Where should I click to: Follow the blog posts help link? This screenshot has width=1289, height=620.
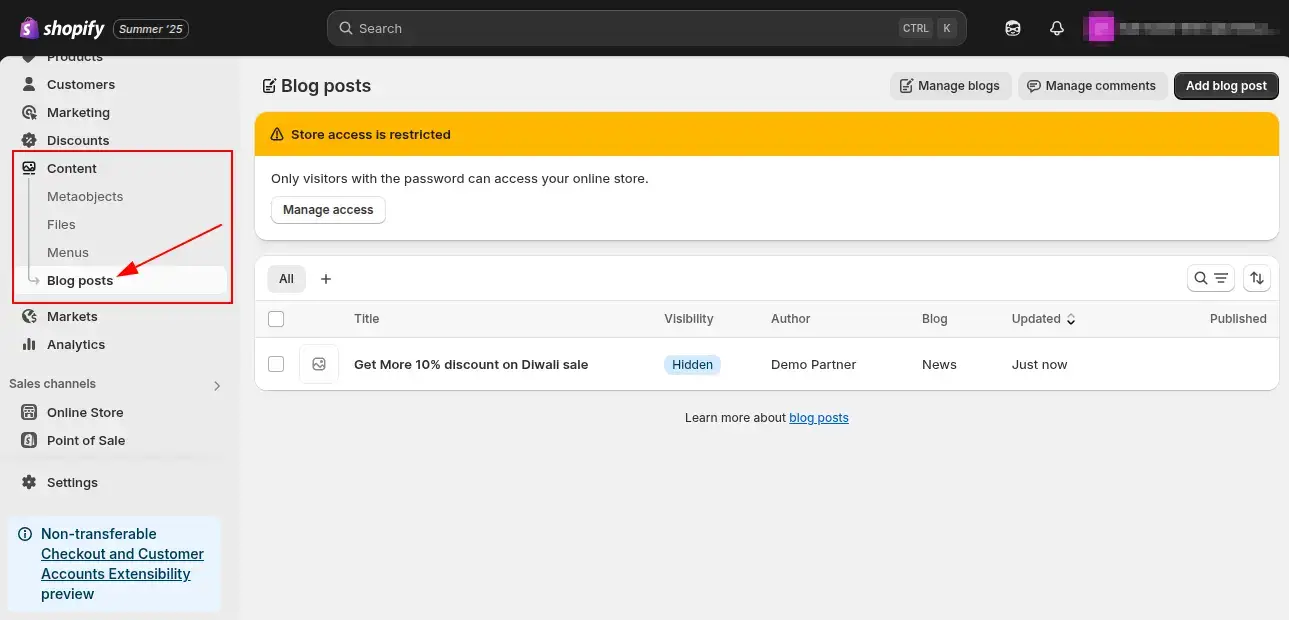click(818, 418)
